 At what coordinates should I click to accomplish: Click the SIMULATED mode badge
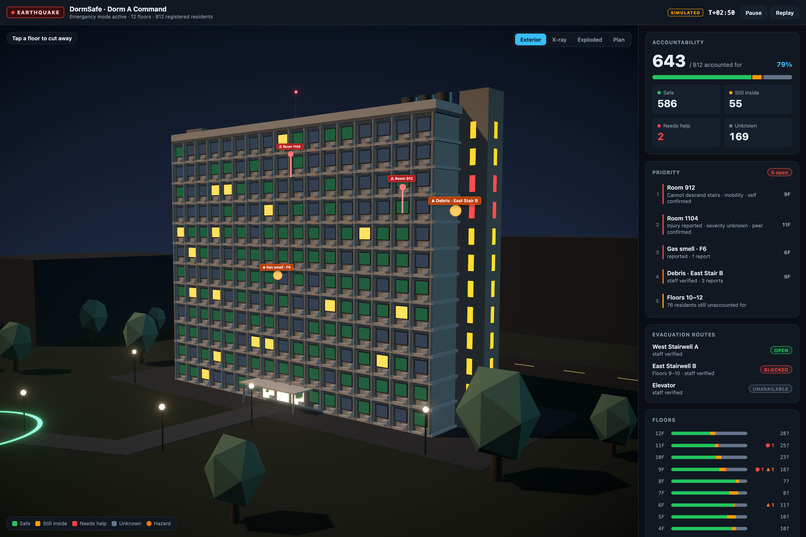click(x=685, y=13)
